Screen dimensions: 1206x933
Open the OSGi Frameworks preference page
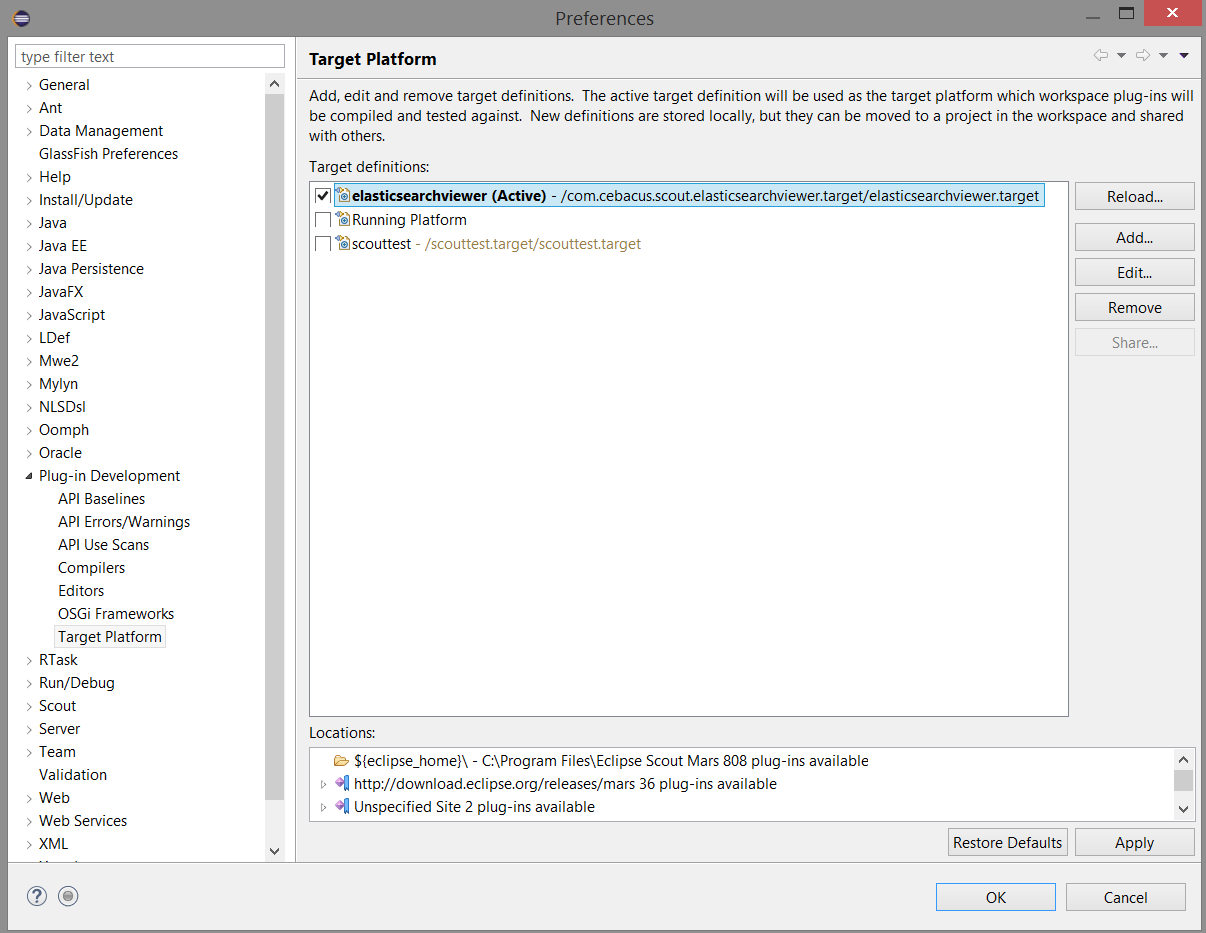coord(116,614)
